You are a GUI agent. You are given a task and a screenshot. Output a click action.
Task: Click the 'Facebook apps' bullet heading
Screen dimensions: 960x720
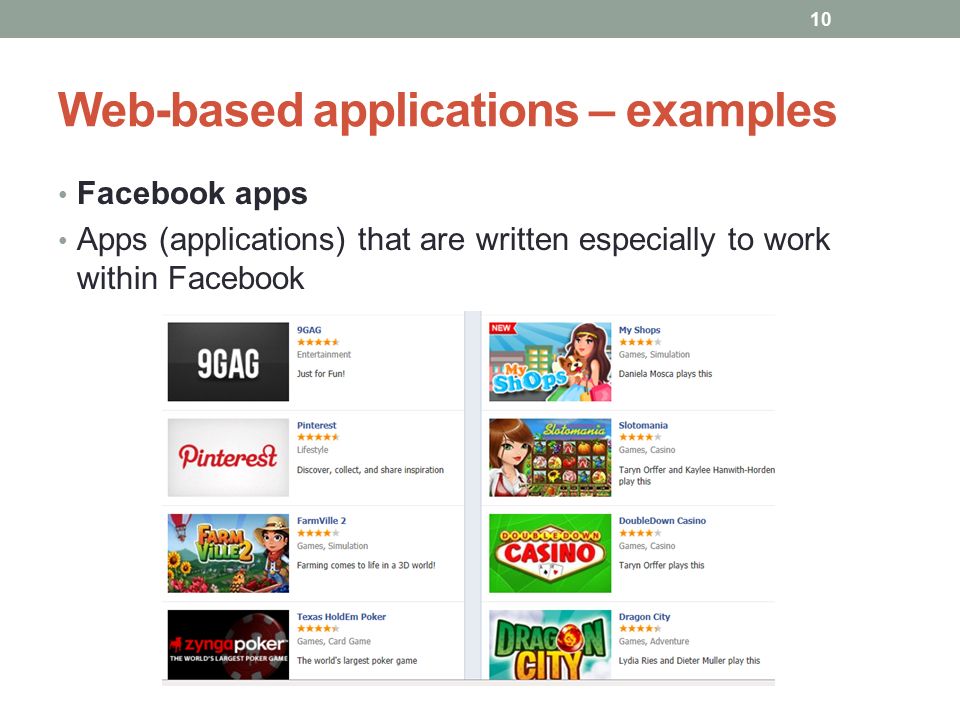[192, 194]
